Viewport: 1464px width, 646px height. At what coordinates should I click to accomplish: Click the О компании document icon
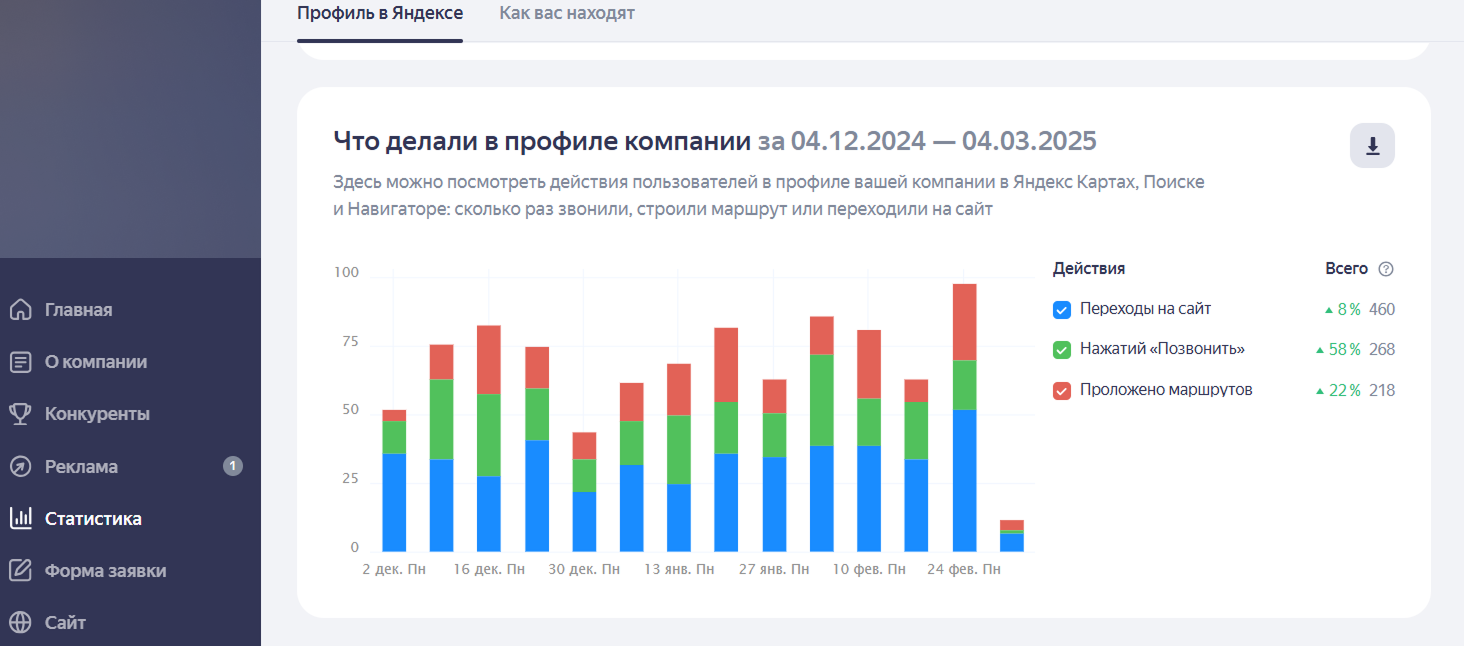point(20,362)
